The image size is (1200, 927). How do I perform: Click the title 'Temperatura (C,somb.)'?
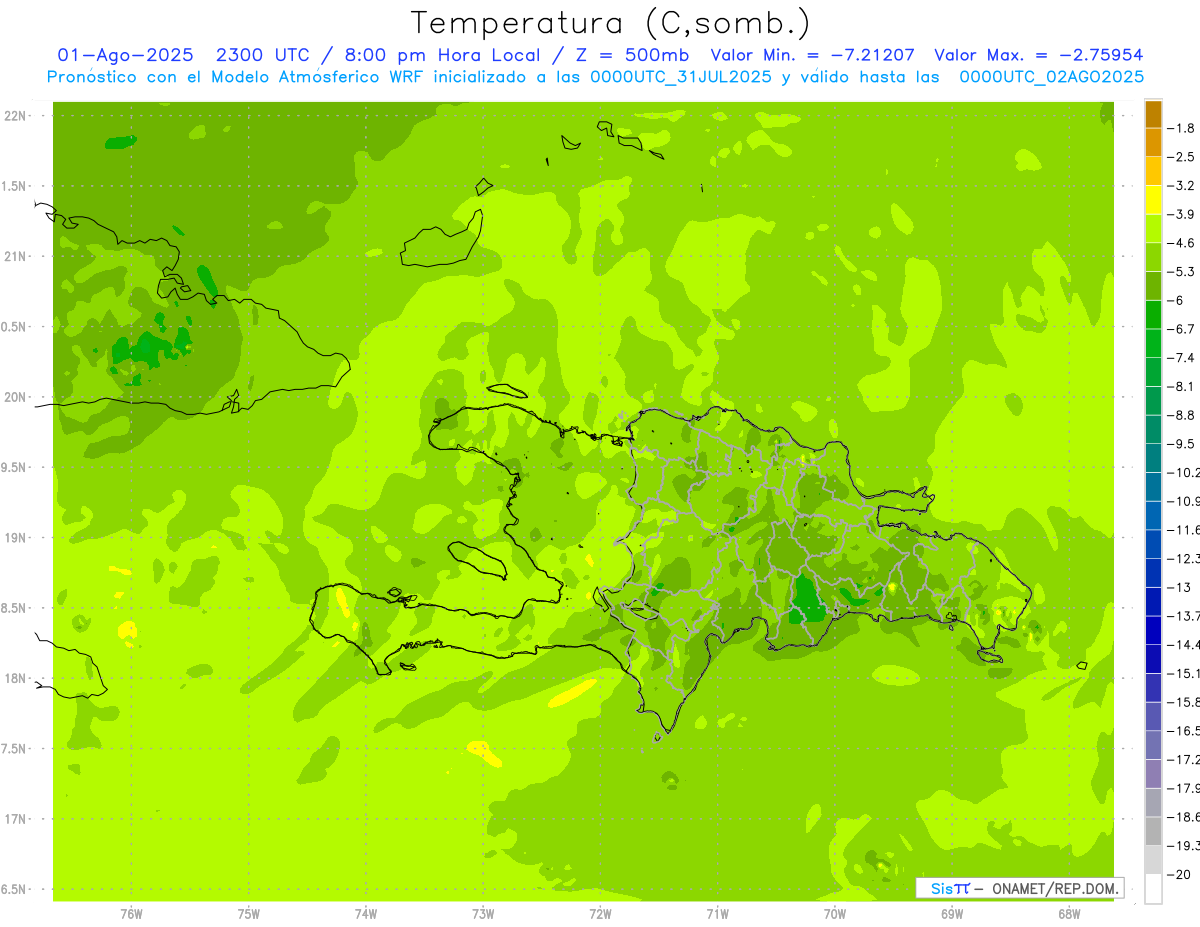(x=611, y=24)
